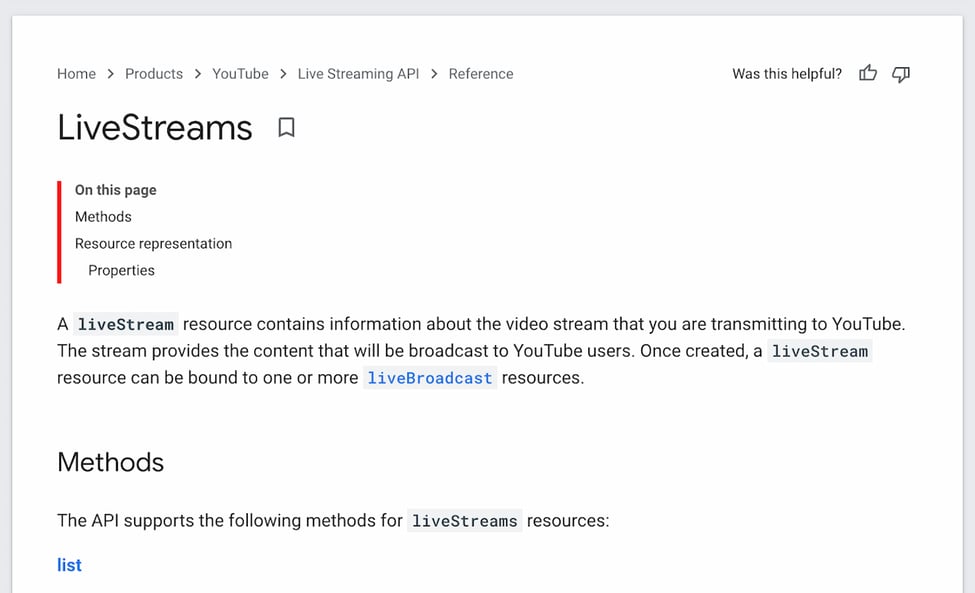Image resolution: width=975 pixels, height=593 pixels.
Task: Jump to the Properties subsection
Action: tap(121, 270)
